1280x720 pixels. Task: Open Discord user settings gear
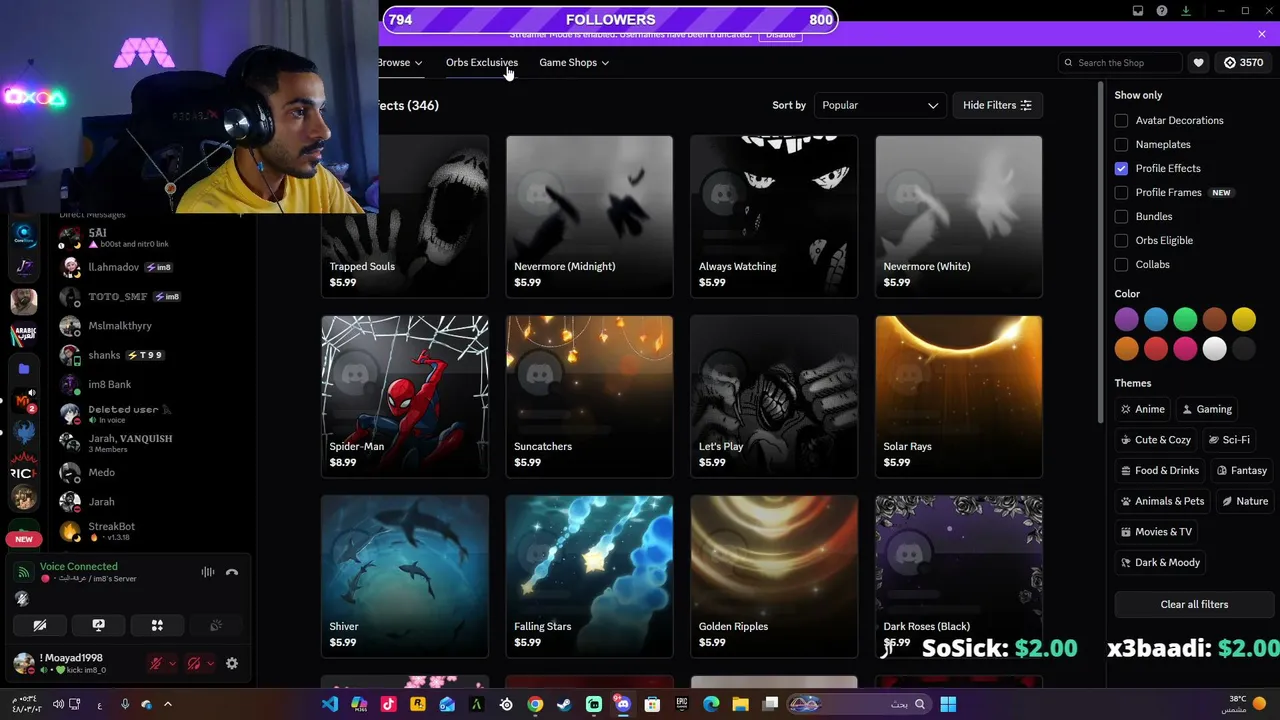(x=232, y=663)
